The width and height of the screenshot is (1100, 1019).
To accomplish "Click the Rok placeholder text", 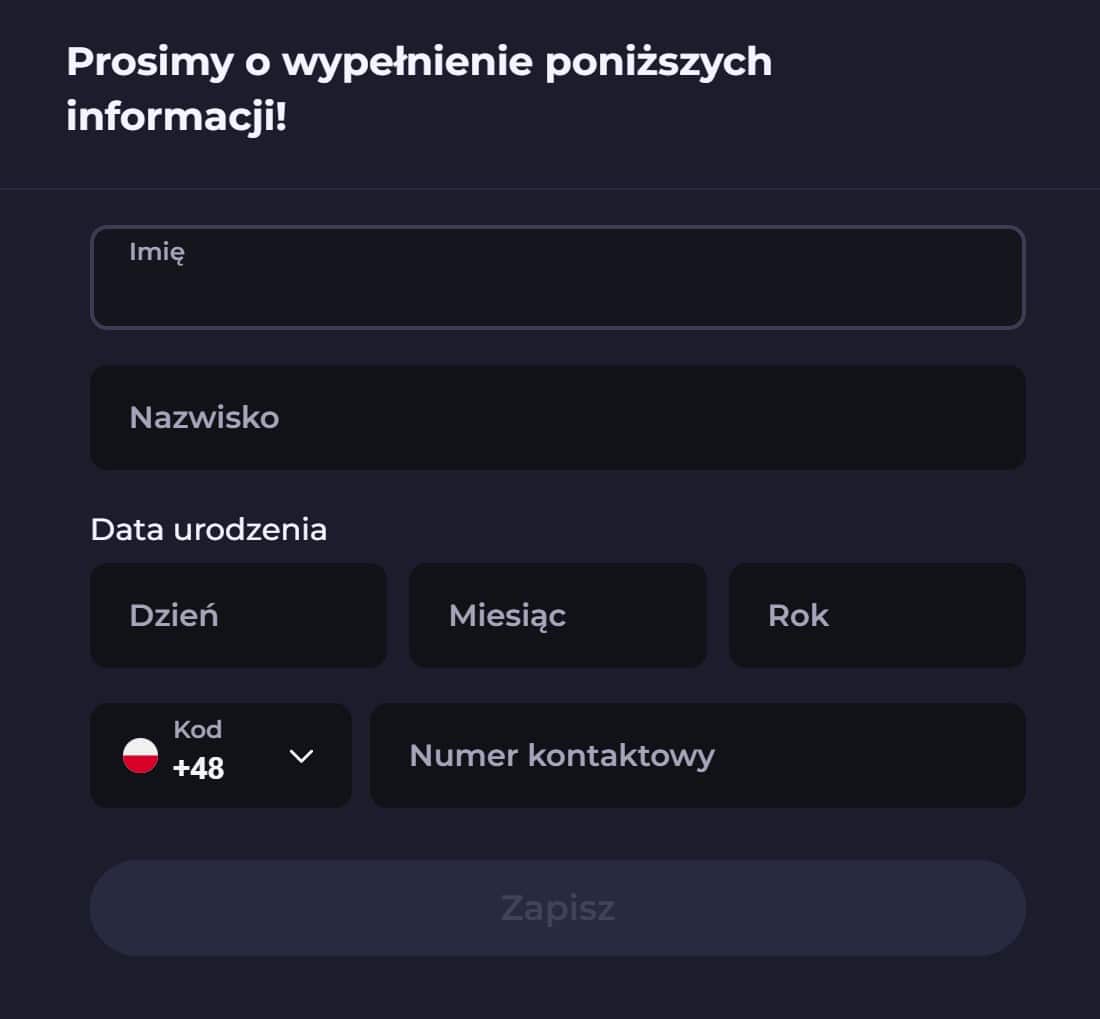I will tap(798, 615).
